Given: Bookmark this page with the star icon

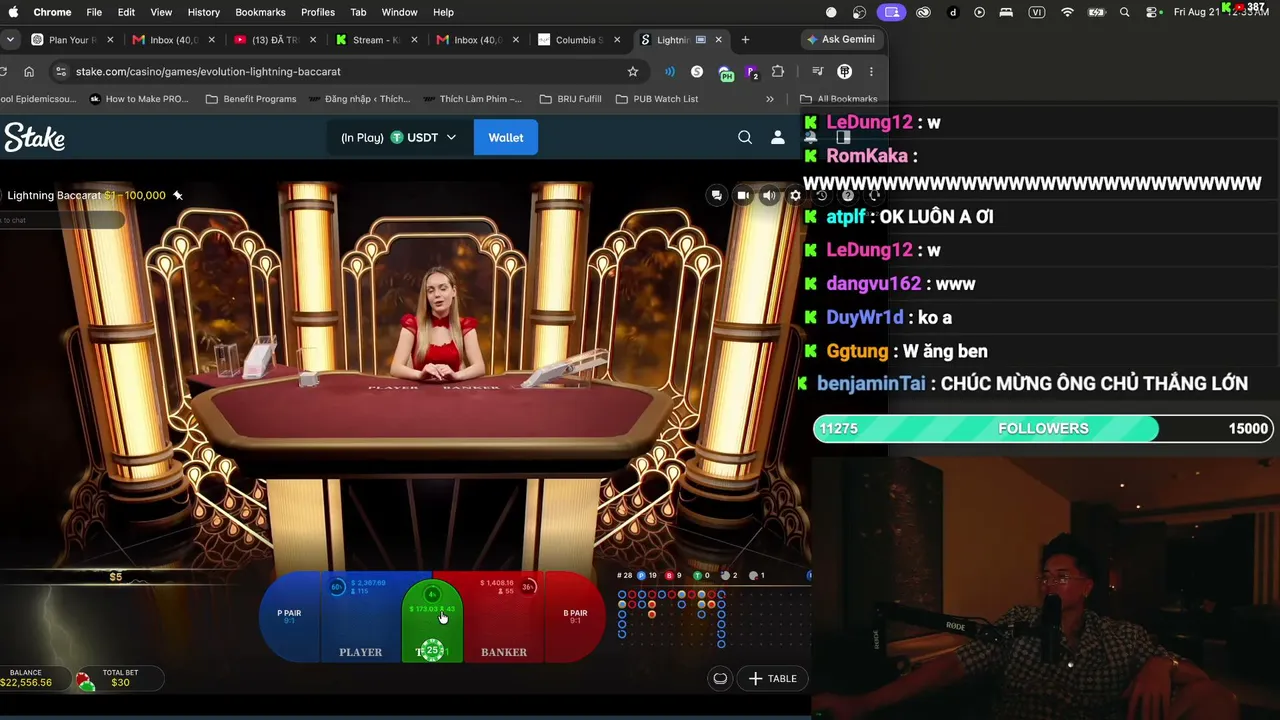Looking at the screenshot, I should (633, 71).
